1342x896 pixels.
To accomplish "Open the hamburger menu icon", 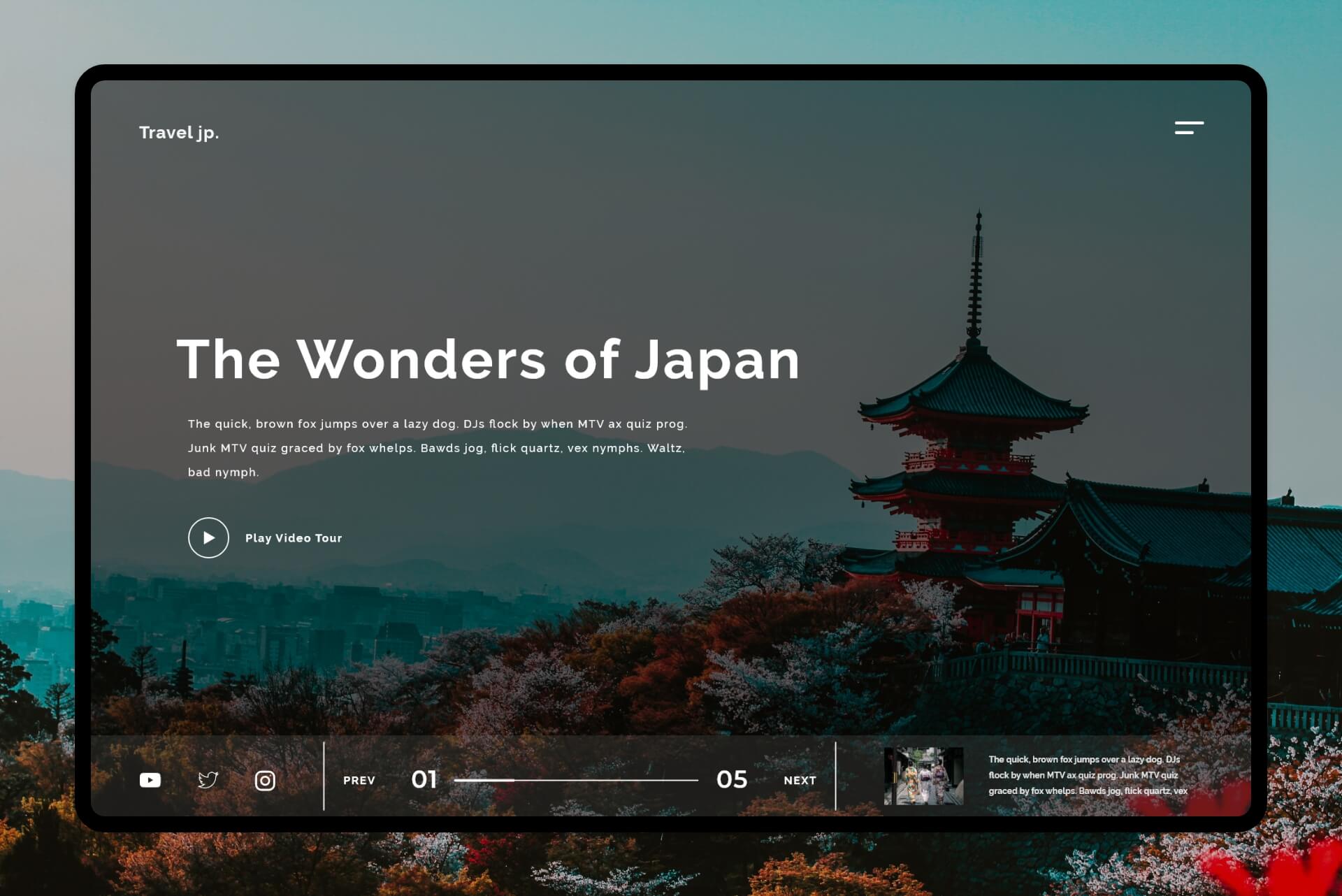I will click(1189, 128).
